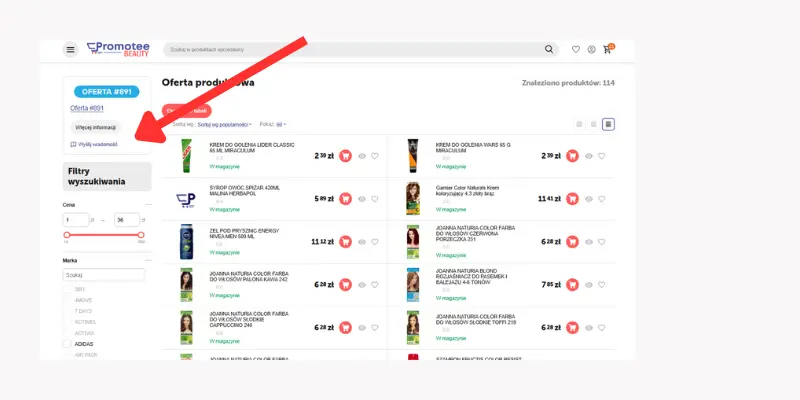Open user account icon in header
Image resolution: width=800 pixels, height=400 pixels.
point(591,49)
